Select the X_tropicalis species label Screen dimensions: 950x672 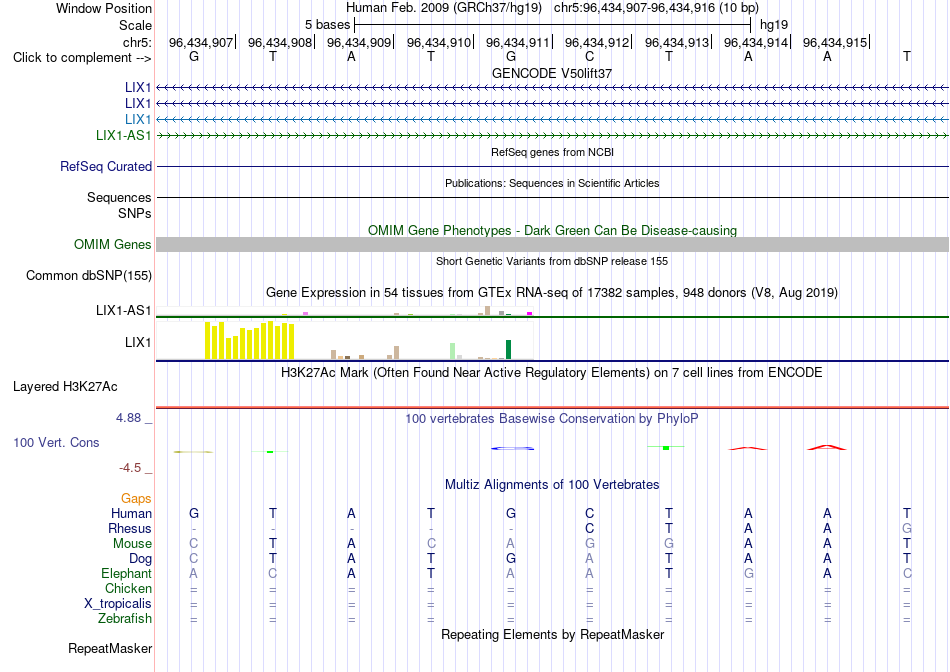118,604
